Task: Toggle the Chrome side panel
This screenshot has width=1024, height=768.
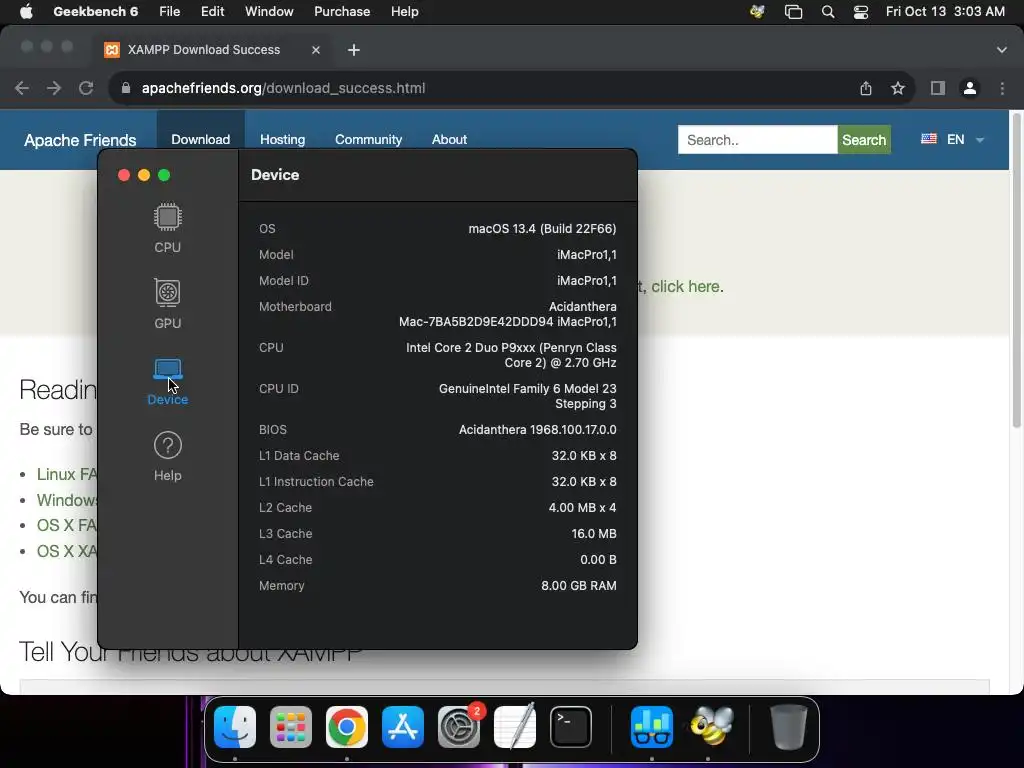Action: pos(938,88)
